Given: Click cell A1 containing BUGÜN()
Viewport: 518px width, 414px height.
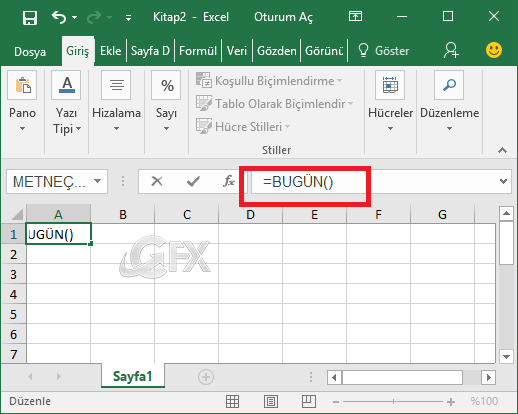Looking at the screenshot, I should [58, 234].
